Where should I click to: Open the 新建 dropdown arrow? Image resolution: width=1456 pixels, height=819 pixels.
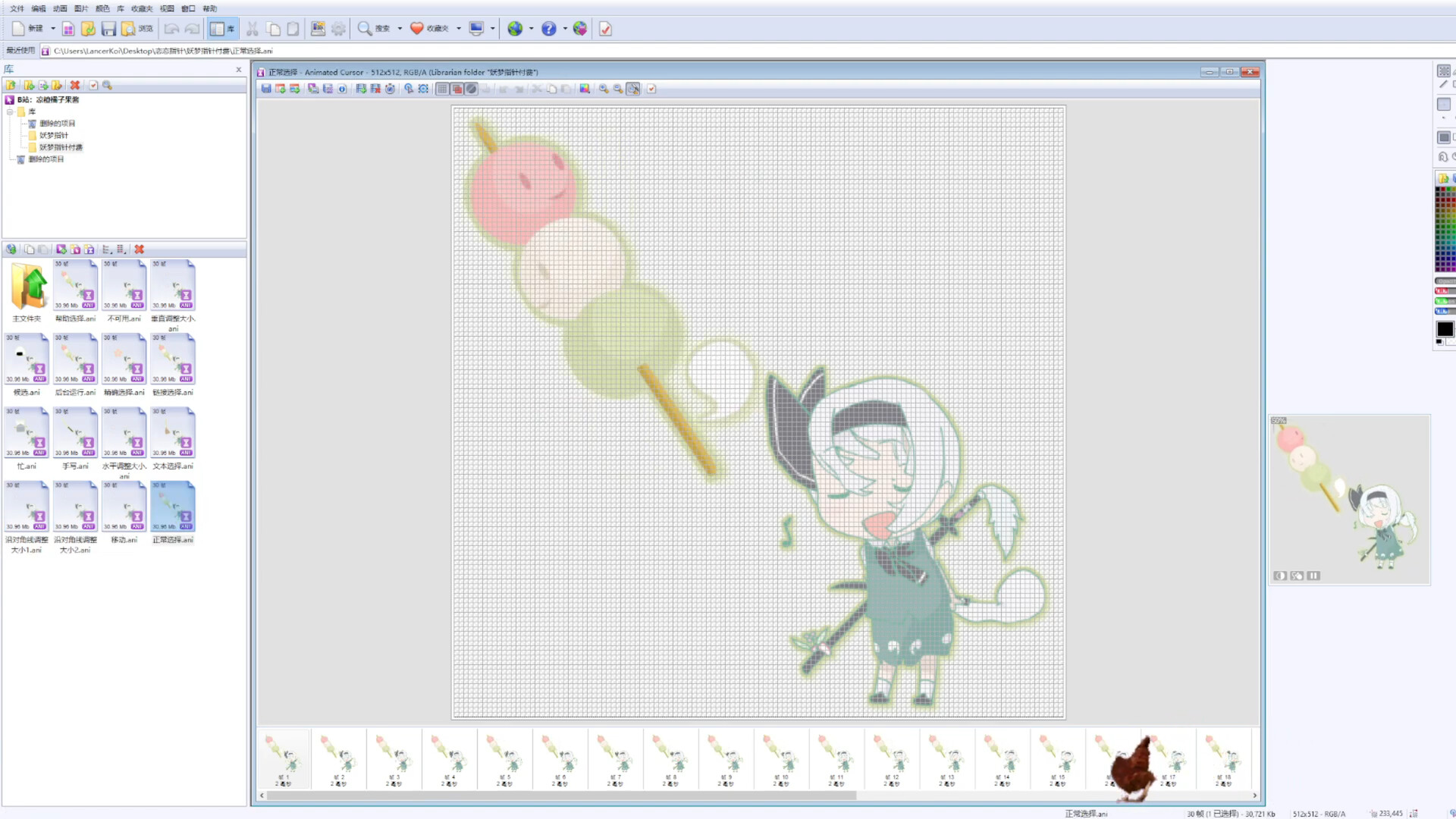[53, 28]
